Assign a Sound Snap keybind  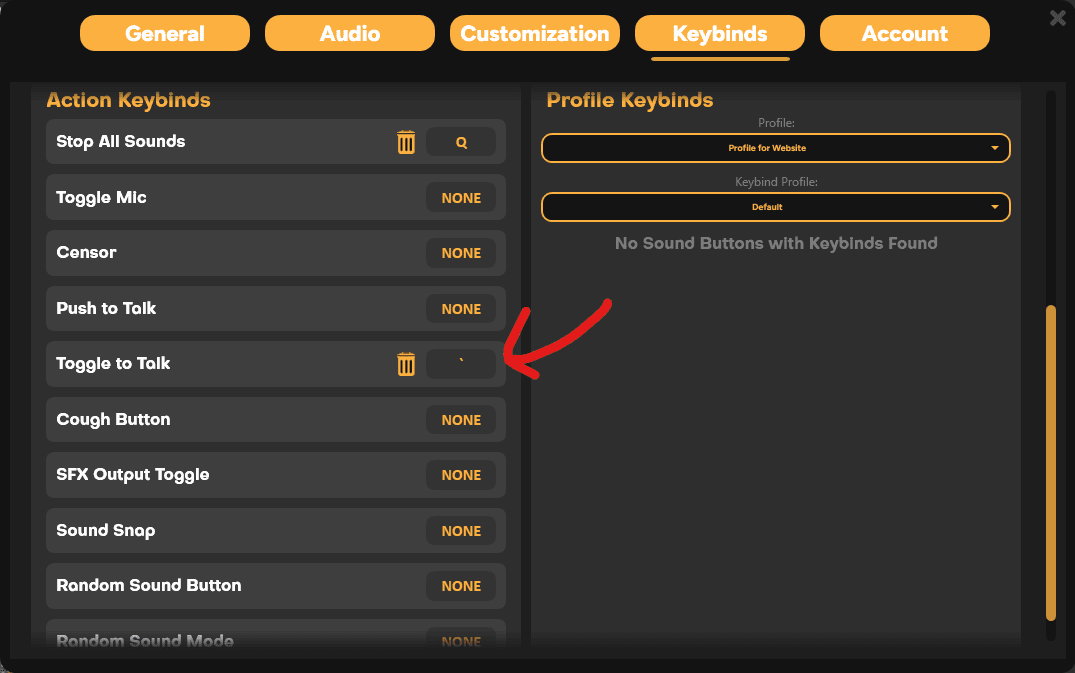[461, 530]
